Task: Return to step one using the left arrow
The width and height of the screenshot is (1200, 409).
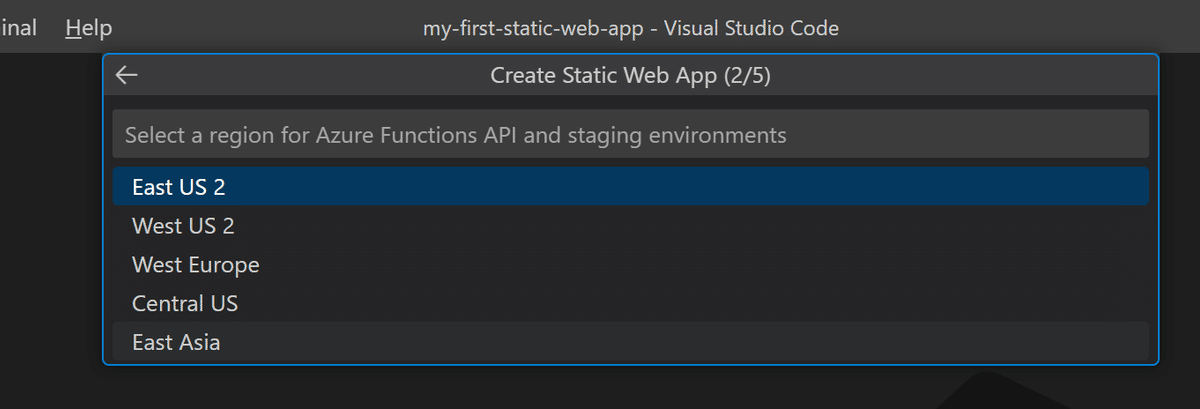Action: [x=127, y=76]
